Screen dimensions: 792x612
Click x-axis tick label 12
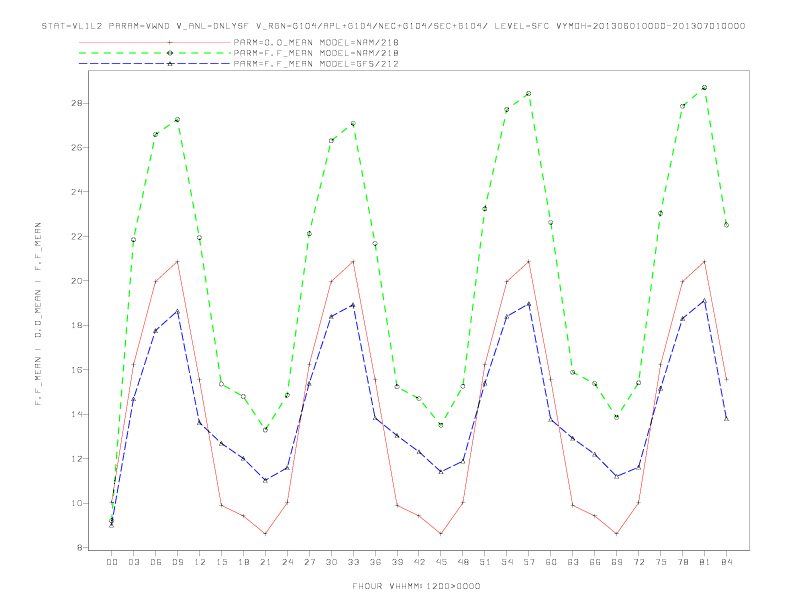pyautogui.click(x=200, y=562)
